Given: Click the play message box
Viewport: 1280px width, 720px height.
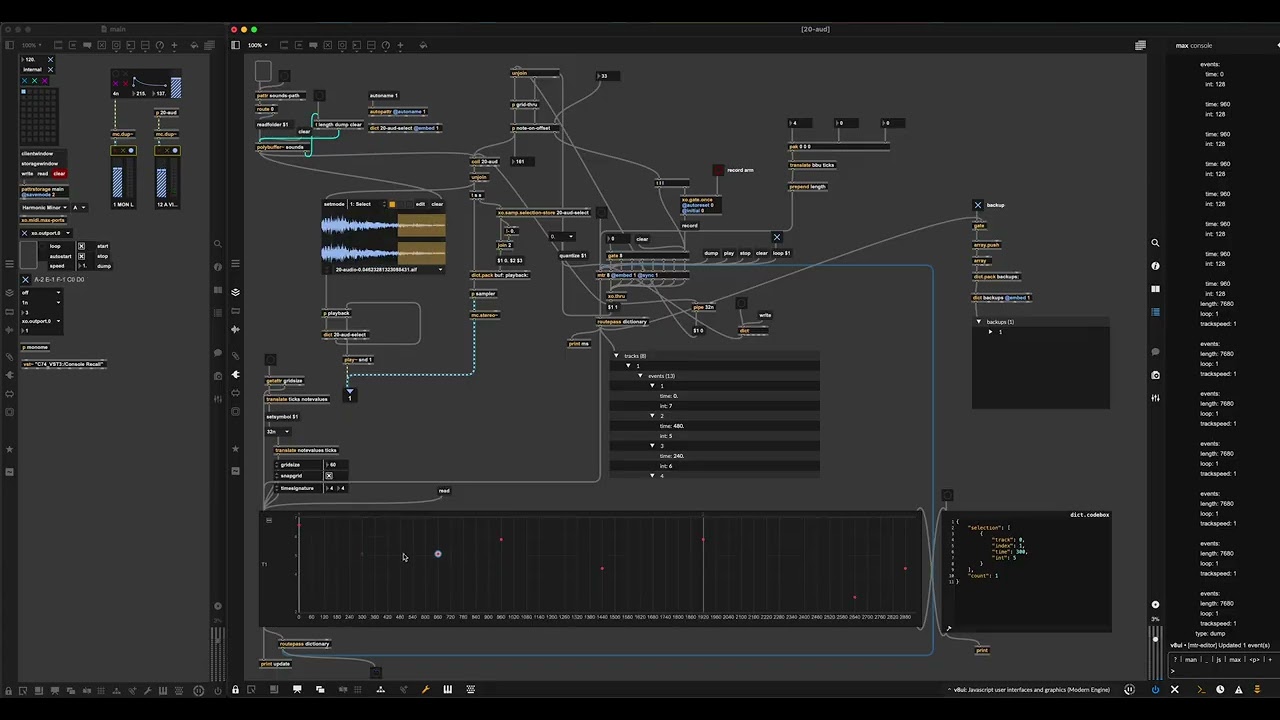Looking at the screenshot, I should 729,253.
